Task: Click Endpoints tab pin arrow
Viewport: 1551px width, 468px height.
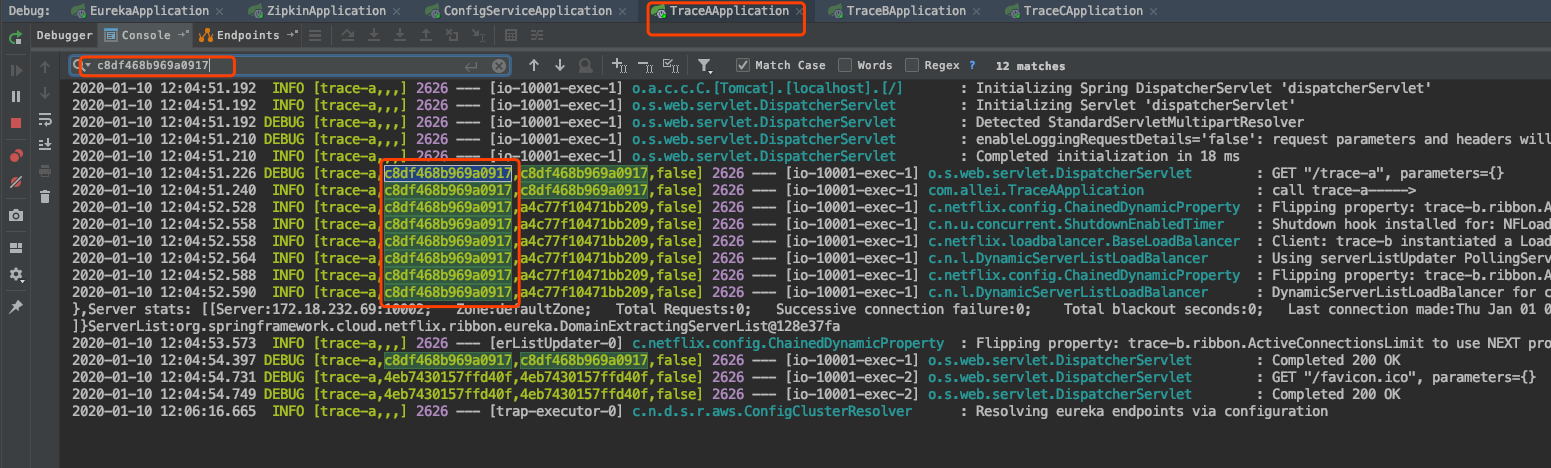Action: coord(291,35)
